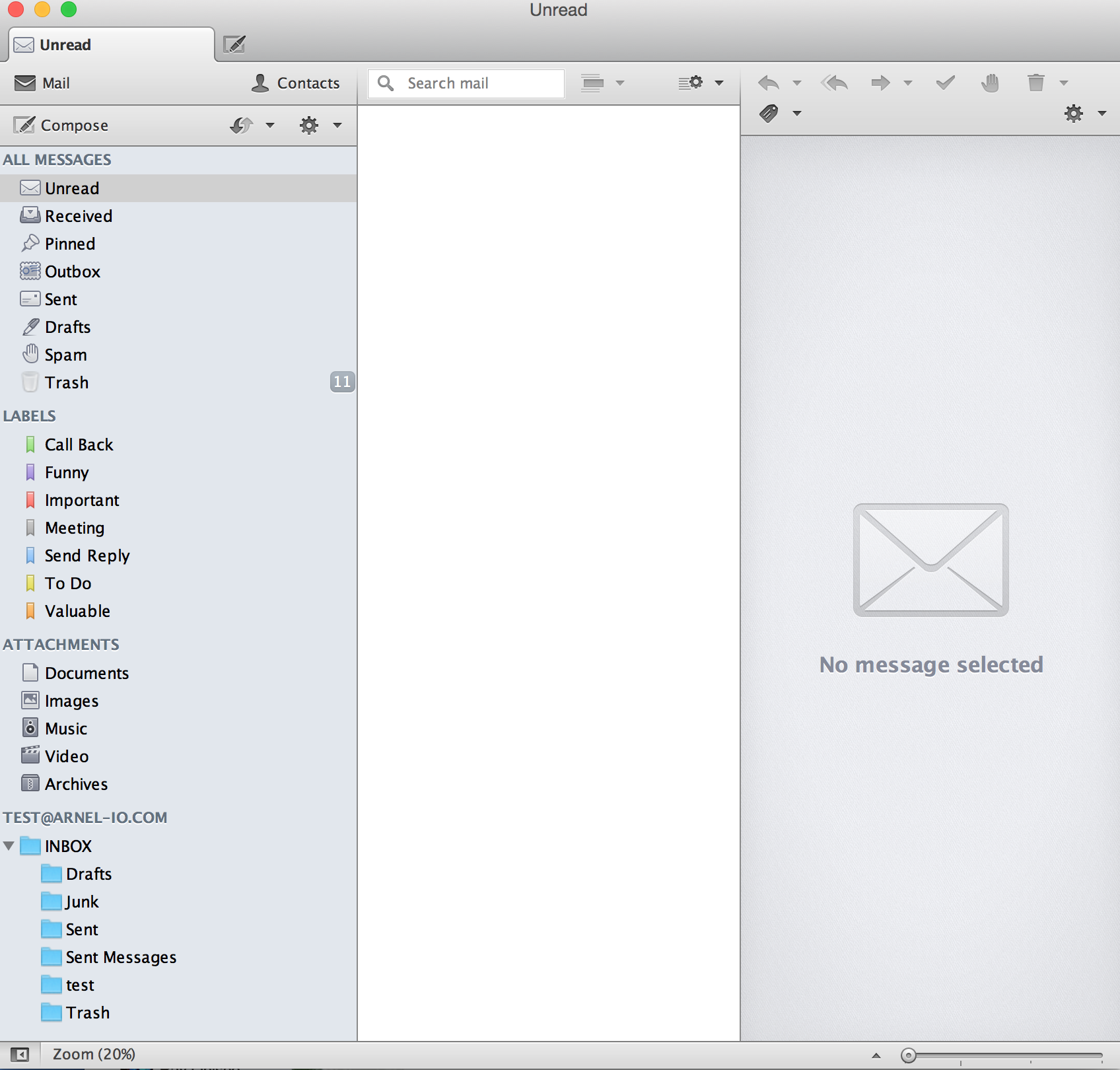This screenshot has width=1120, height=1070.
Task: Select the orange Valuable label
Action: tap(178, 611)
